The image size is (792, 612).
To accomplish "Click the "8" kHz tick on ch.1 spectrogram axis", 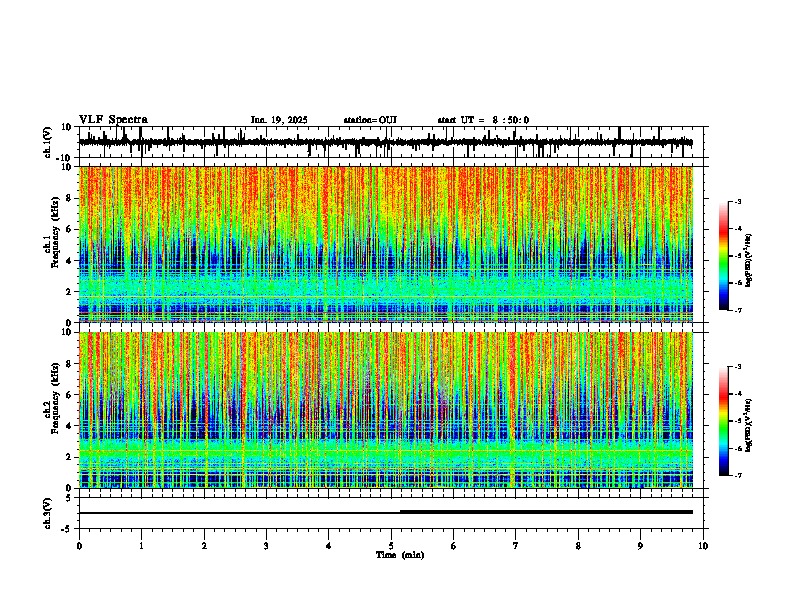I will click(x=69, y=198).
